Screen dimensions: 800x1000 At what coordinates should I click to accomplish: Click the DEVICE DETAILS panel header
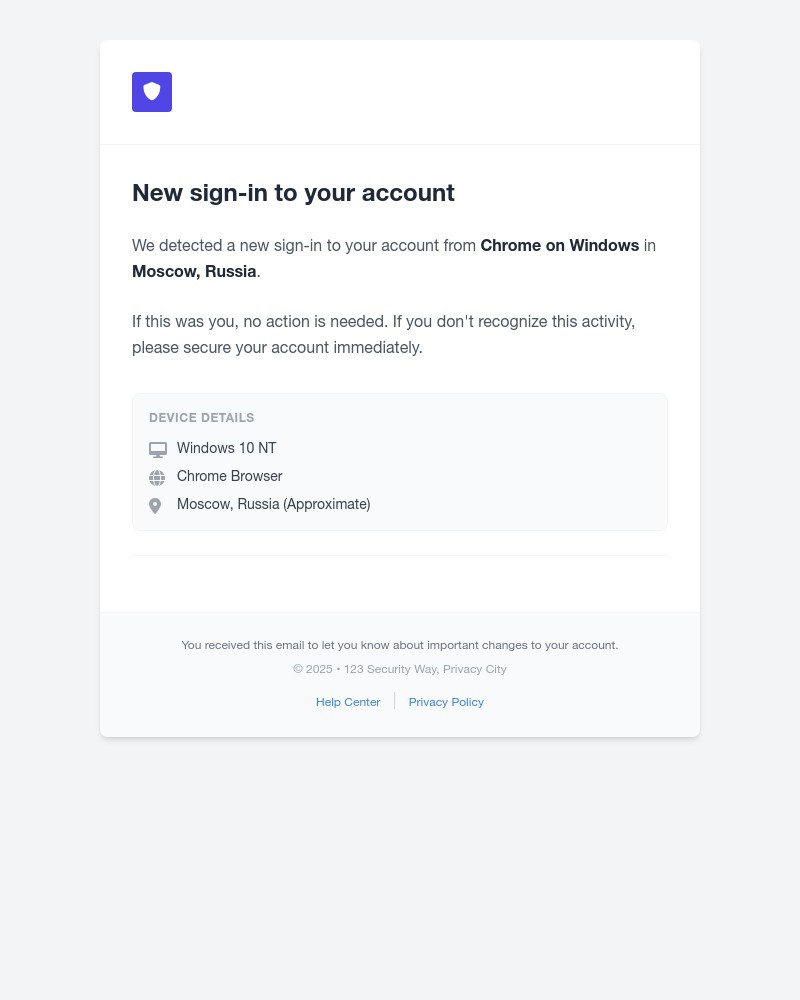[201, 417]
